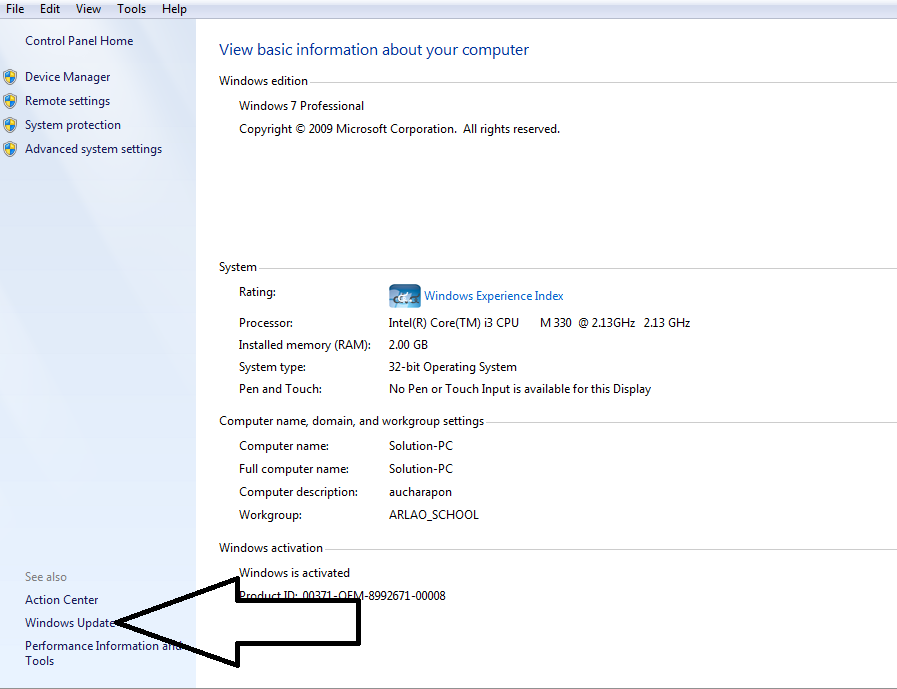The height and width of the screenshot is (689, 897).
Task: Open the Help menu
Action: (x=174, y=9)
